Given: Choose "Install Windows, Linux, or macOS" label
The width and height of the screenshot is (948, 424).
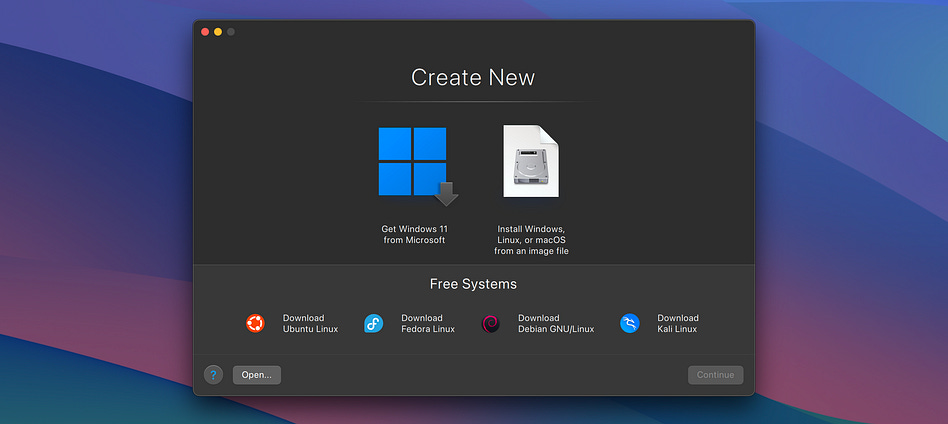Looking at the screenshot, I should click(x=531, y=240).
